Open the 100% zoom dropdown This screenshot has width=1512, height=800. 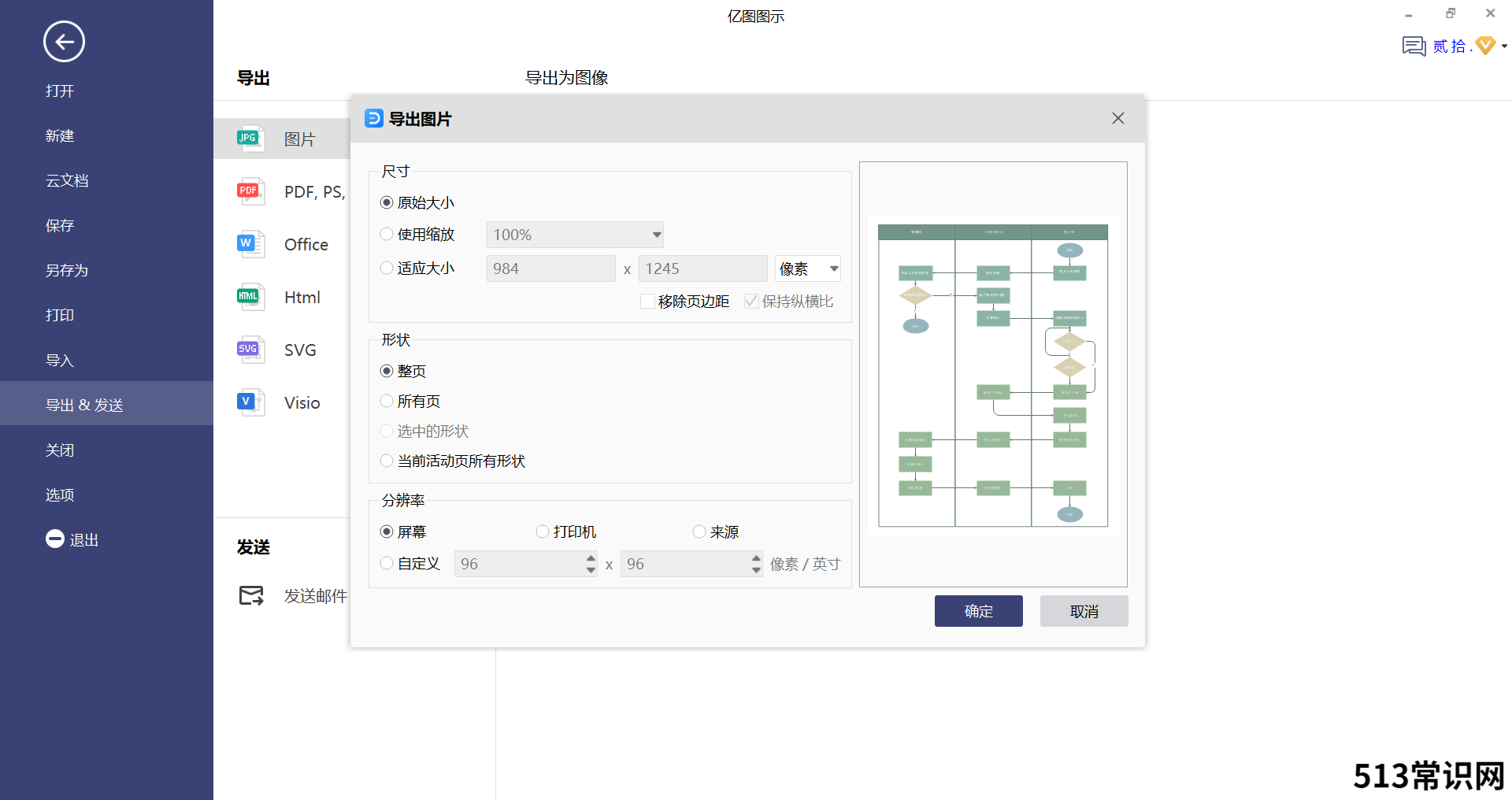pos(575,235)
